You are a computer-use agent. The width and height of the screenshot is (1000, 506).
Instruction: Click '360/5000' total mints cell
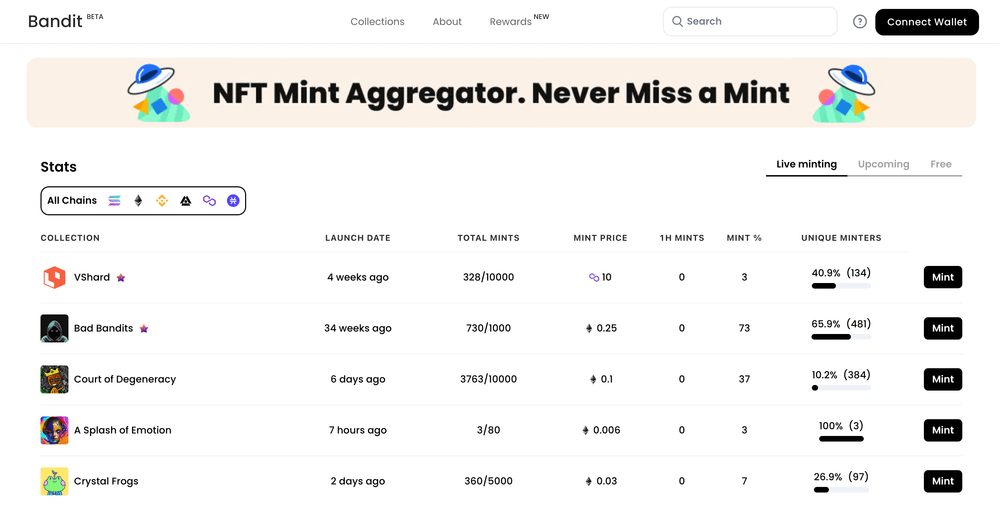coord(489,482)
